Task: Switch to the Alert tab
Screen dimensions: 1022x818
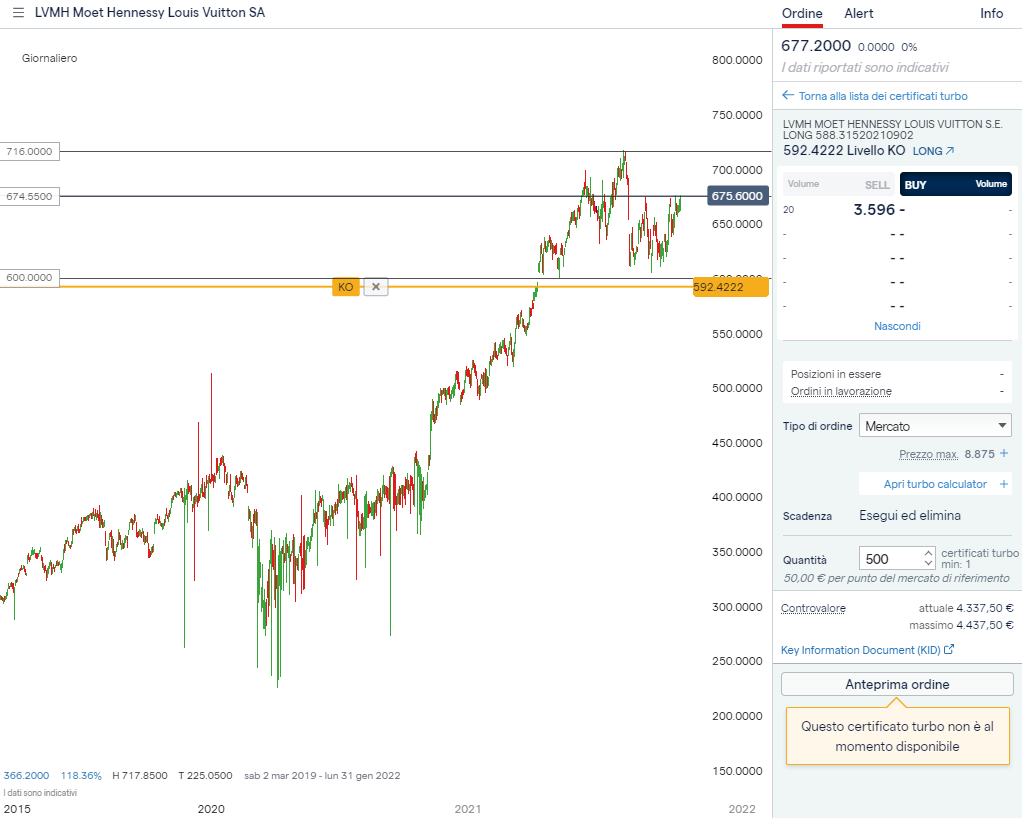Action: tap(858, 13)
